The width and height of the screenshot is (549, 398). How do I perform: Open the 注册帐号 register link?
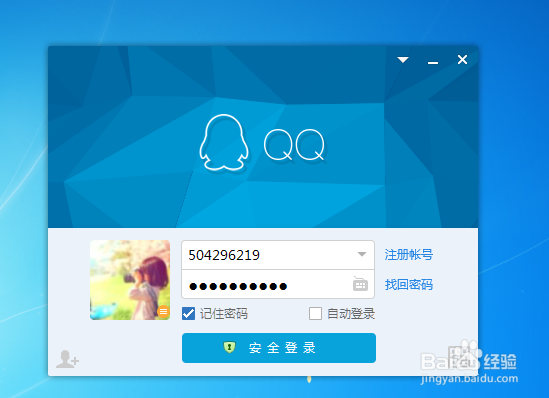pos(409,254)
